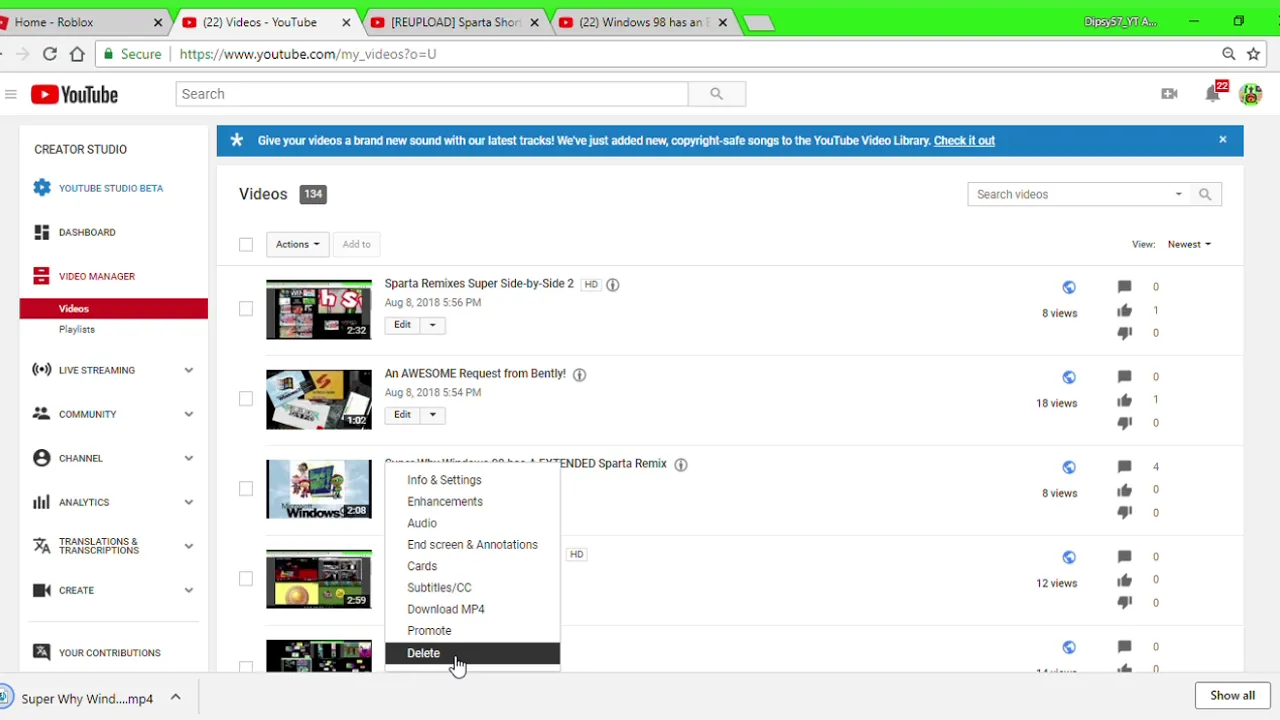
Task: Check the Sparta Remixes Super Side-by-Side 2 checkbox
Action: coord(246,309)
